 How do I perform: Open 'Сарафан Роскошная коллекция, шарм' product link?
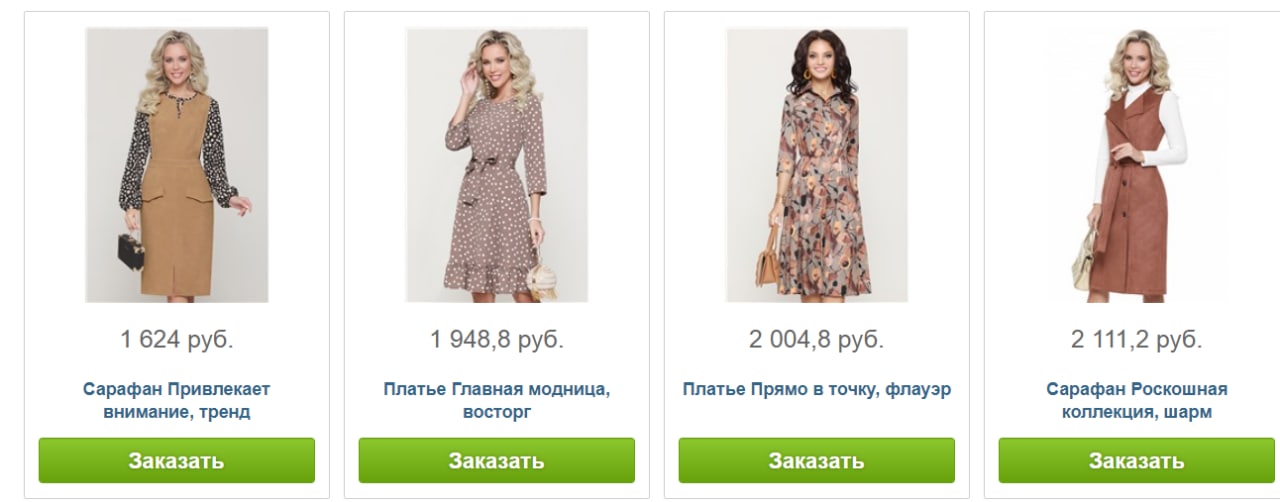1137,400
